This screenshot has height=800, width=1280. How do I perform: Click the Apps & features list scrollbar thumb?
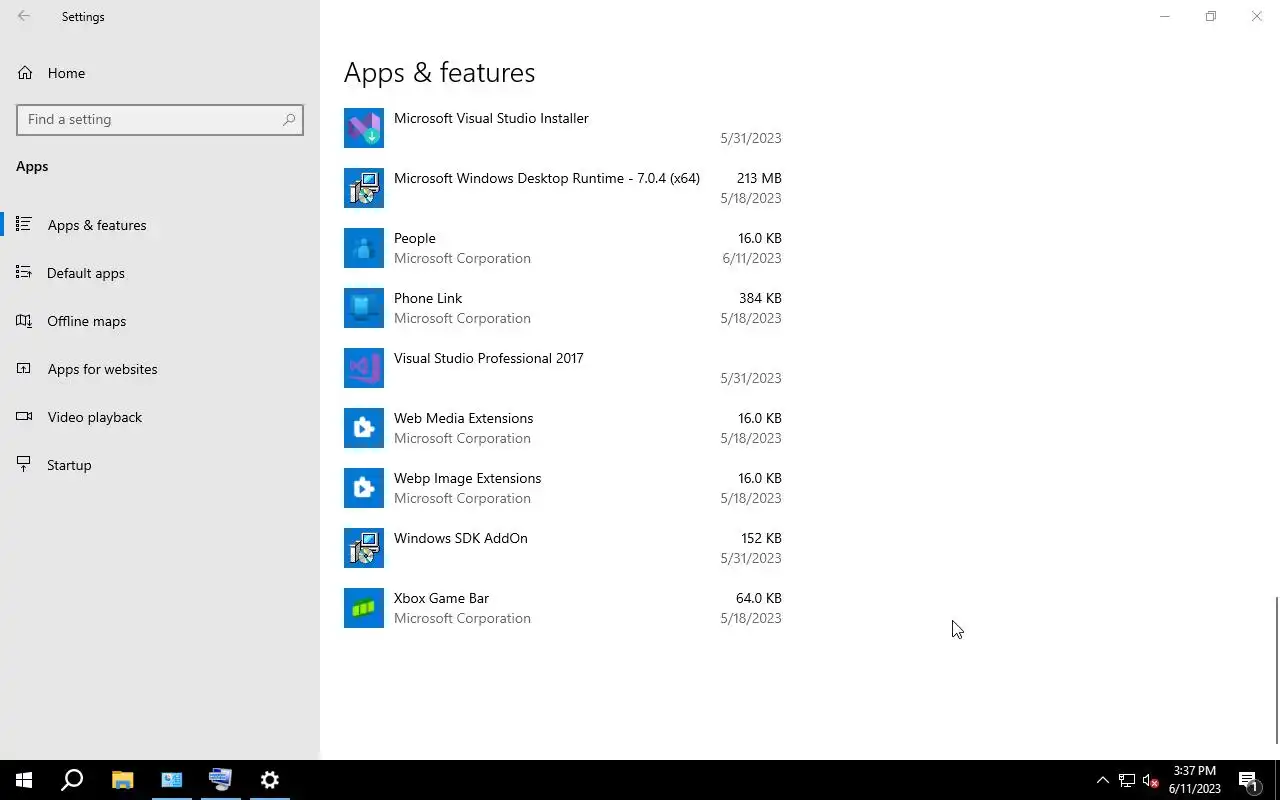pyautogui.click(x=1276, y=671)
